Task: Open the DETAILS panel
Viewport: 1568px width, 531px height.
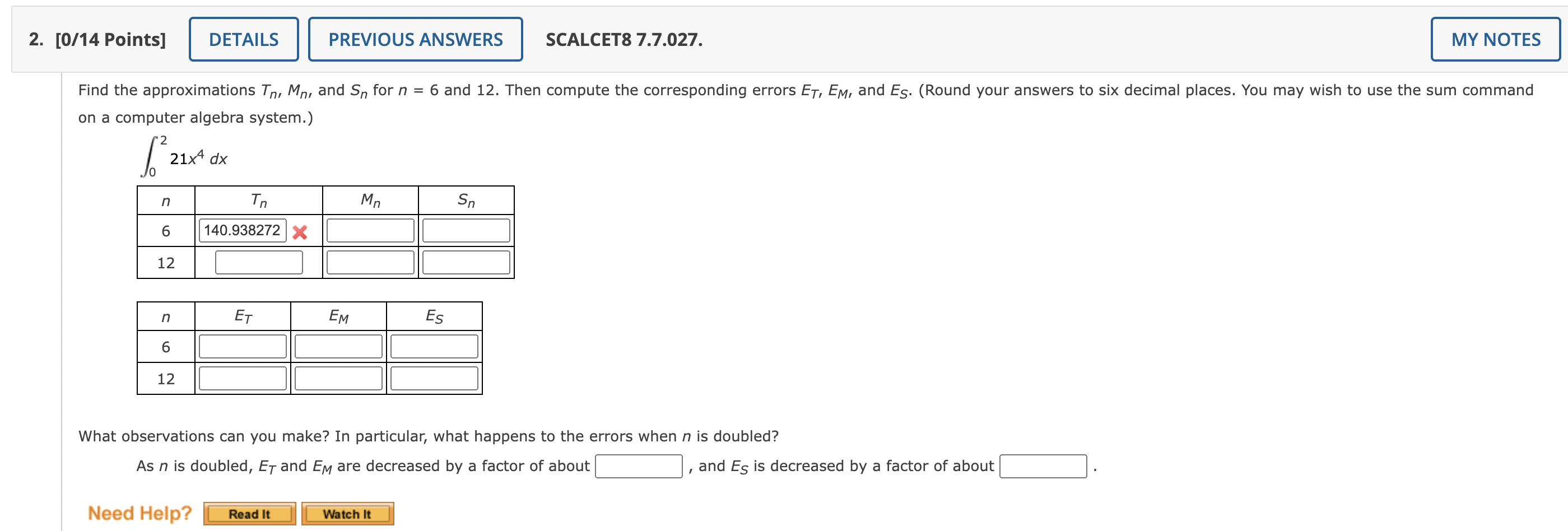Action: [243, 39]
